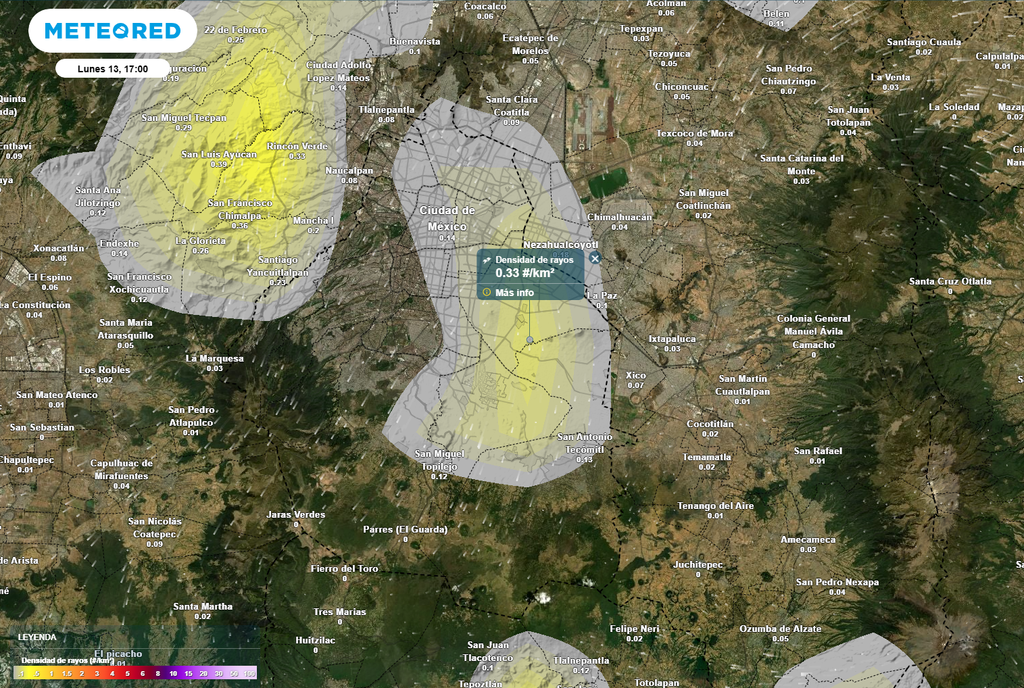Click the info icon beside Más info
1024x688 pixels.
(x=487, y=291)
